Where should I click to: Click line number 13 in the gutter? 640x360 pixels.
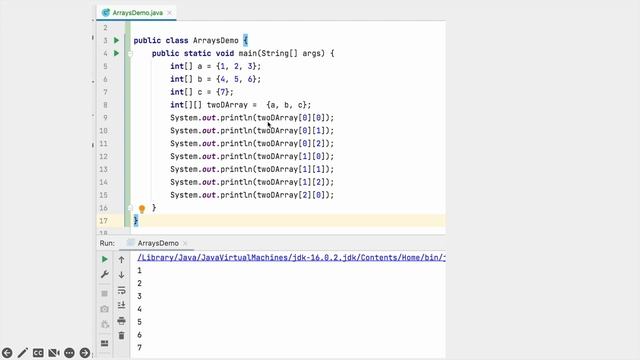coord(104,169)
